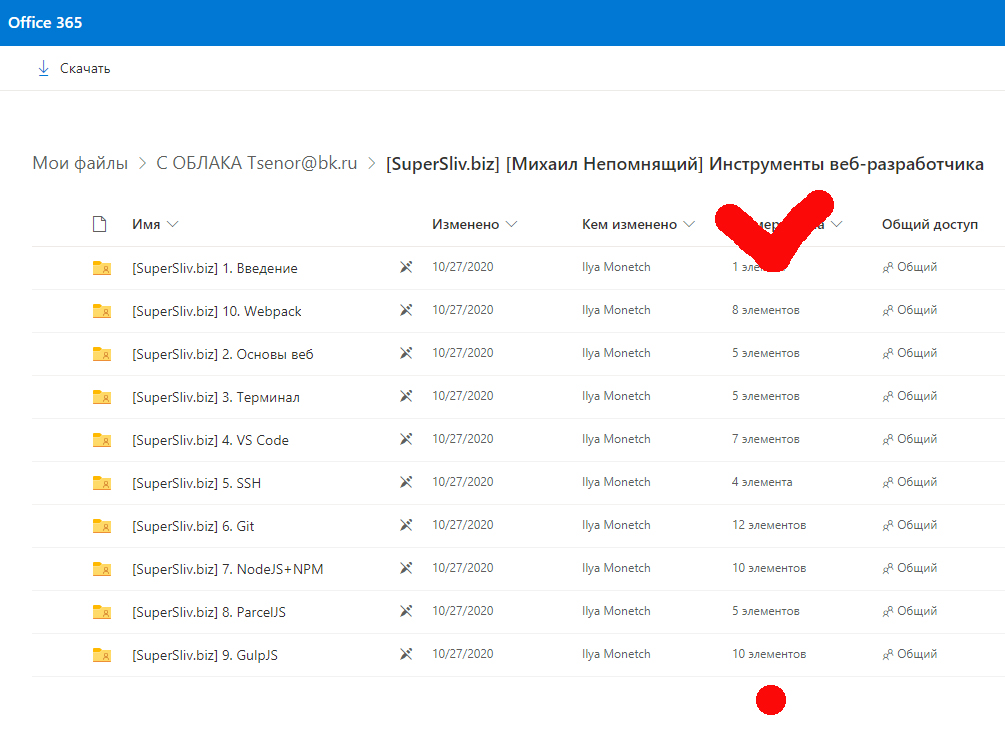Click the pin icon on 3. Терминал row
Screen dimensions: 1005x750
click(406, 396)
